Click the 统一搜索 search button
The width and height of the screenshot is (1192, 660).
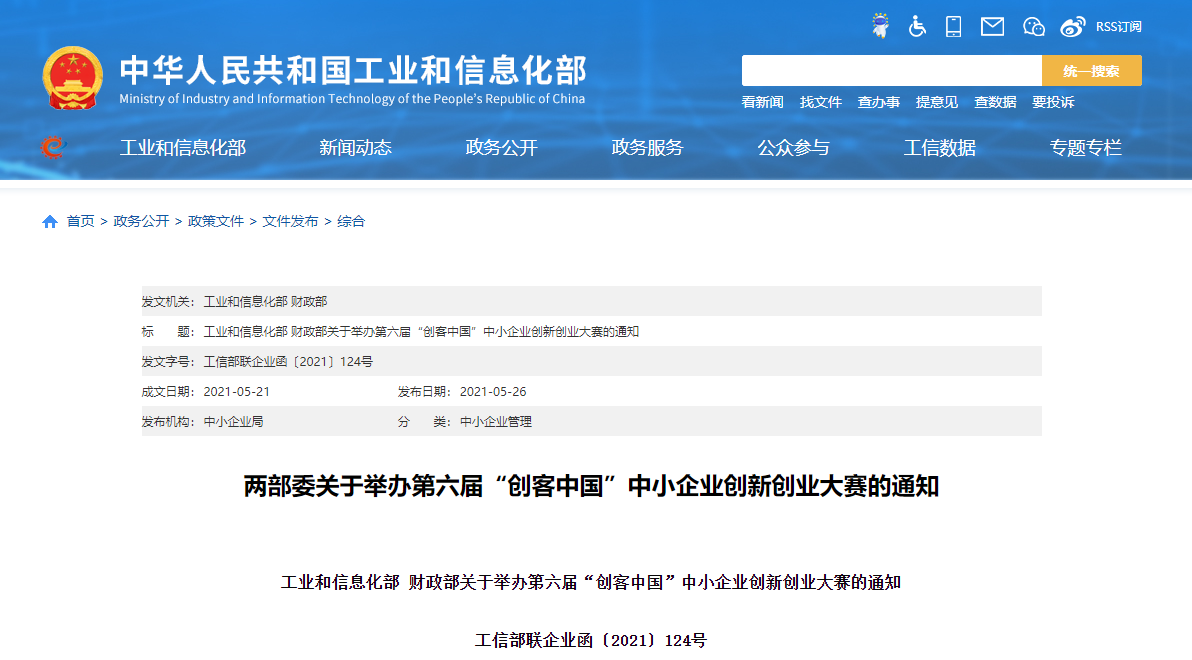click(1091, 71)
